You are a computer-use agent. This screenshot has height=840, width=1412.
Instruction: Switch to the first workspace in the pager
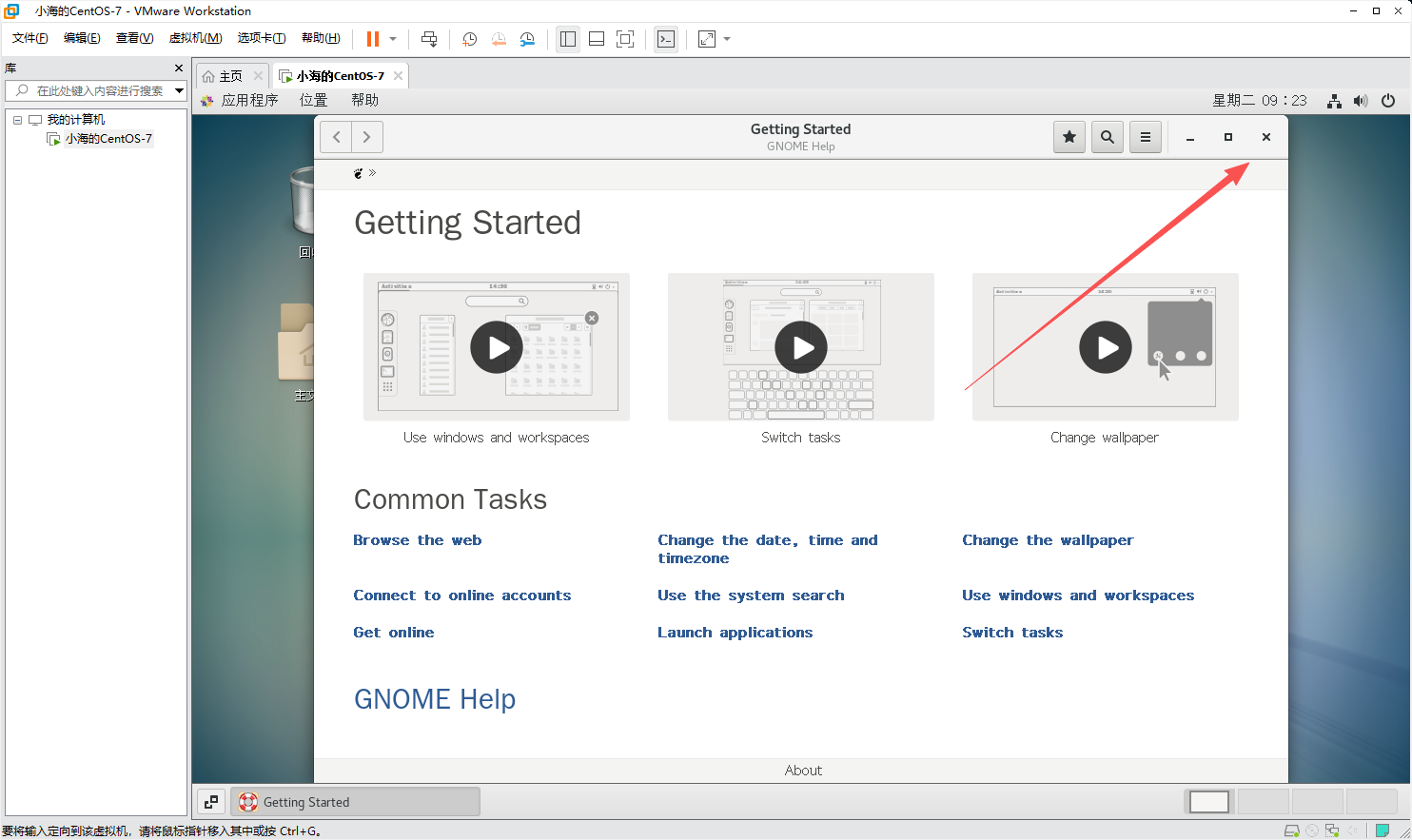click(x=1209, y=802)
